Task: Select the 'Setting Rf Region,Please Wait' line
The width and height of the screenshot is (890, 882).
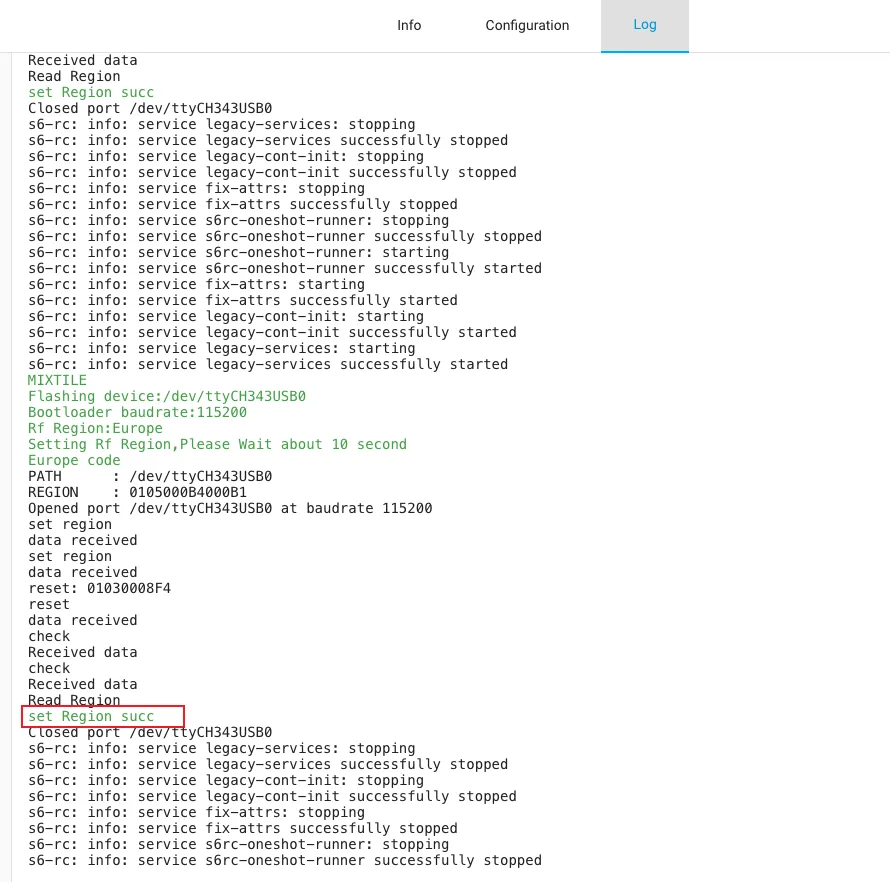Action: [217, 444]
